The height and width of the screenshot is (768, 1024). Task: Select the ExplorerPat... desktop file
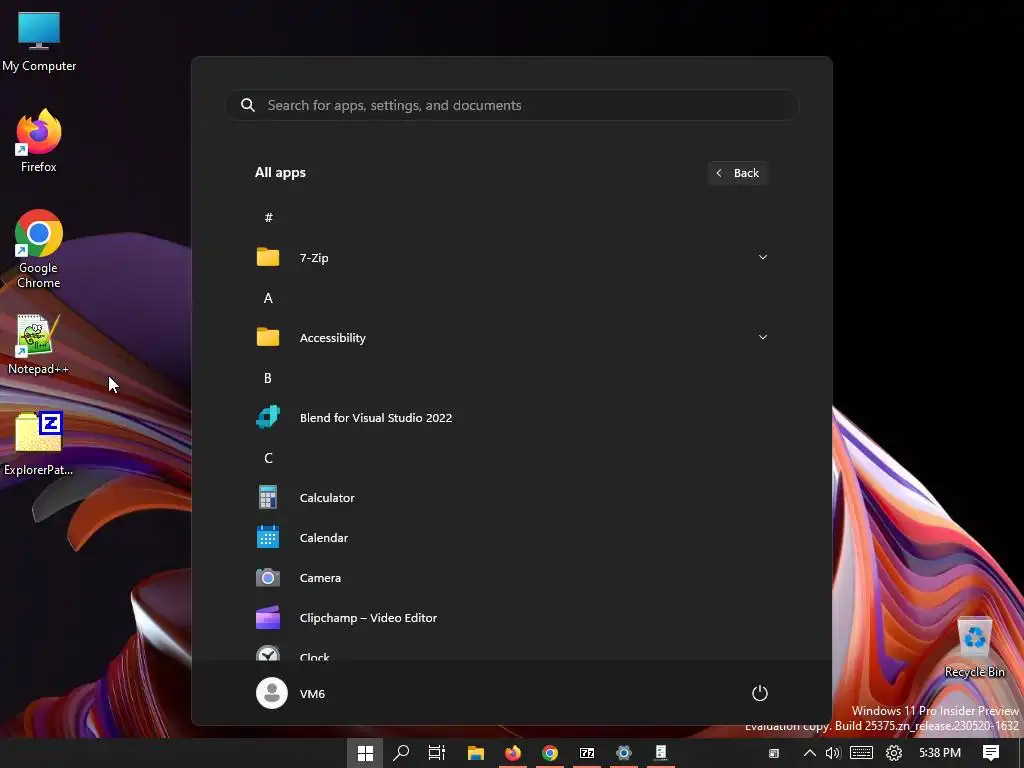click(x=39, y=443)
